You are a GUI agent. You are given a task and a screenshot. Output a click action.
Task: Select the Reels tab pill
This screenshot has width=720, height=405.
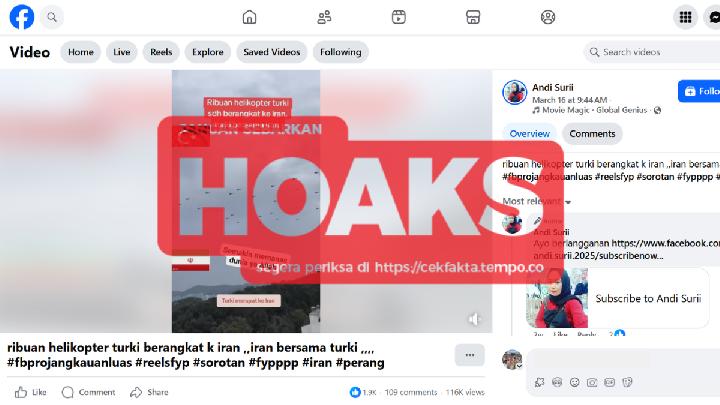tap(161, 52)
